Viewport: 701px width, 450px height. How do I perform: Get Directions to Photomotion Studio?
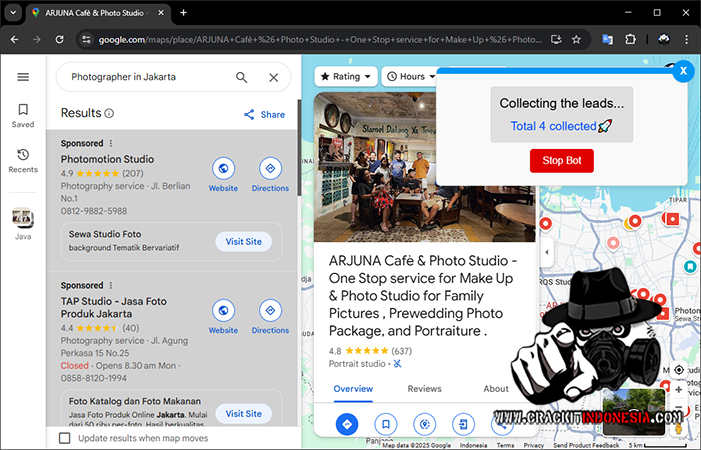tap(270, 169)
